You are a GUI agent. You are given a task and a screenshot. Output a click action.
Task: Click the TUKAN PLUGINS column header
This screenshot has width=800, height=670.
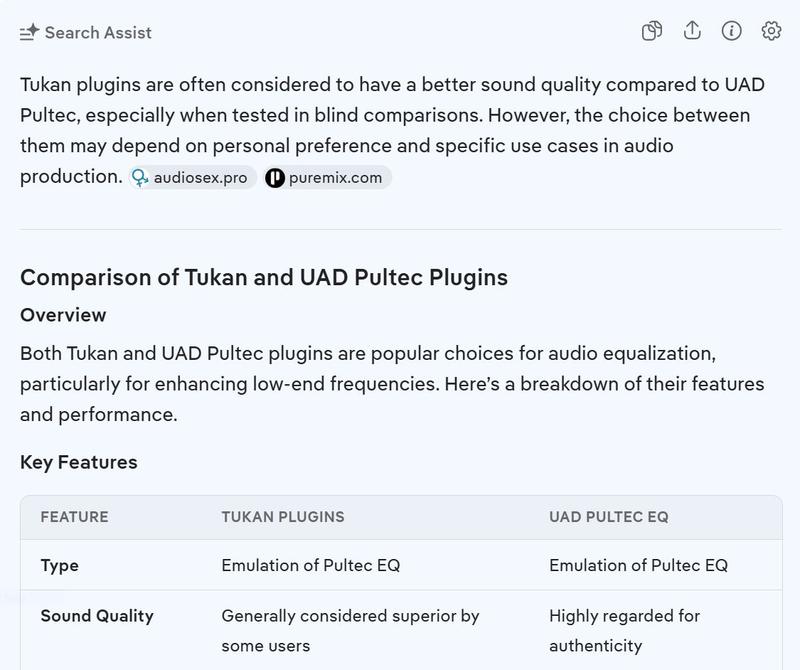(x=283, y=517)
